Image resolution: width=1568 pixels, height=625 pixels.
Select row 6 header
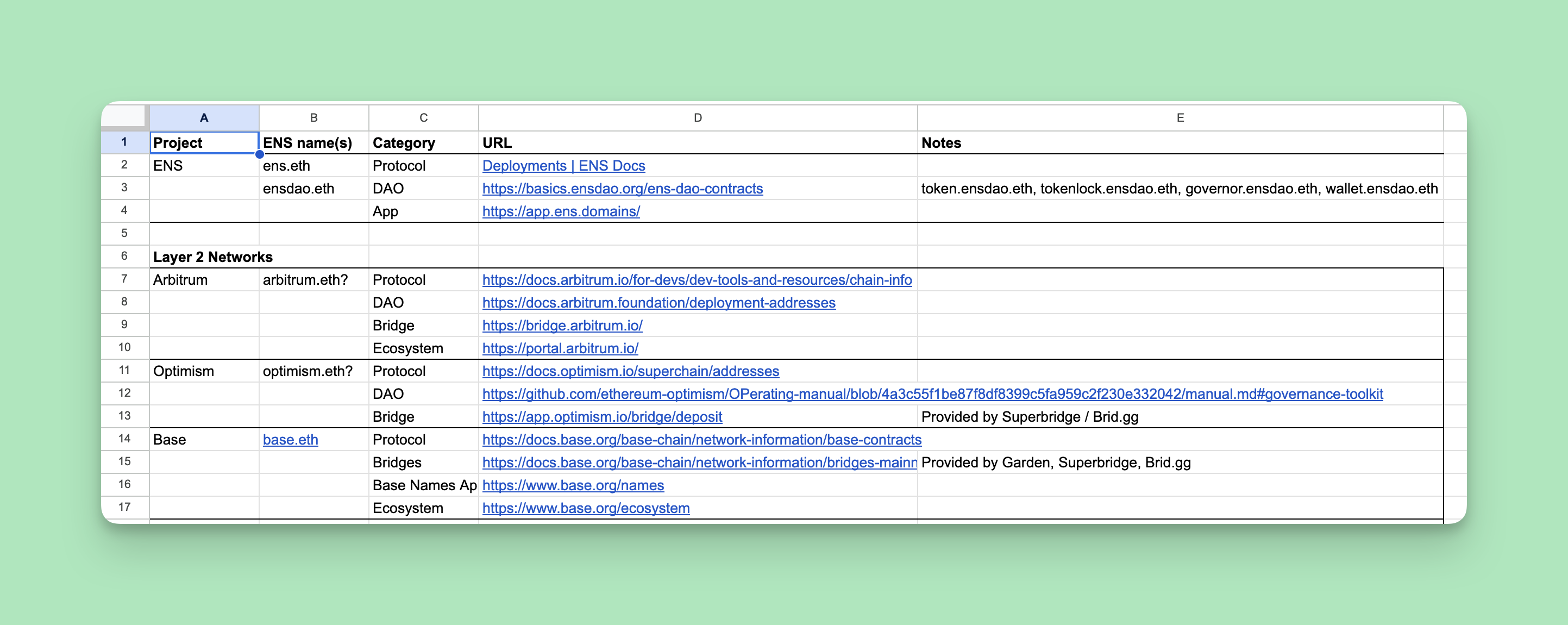click(x=124, y=257)
